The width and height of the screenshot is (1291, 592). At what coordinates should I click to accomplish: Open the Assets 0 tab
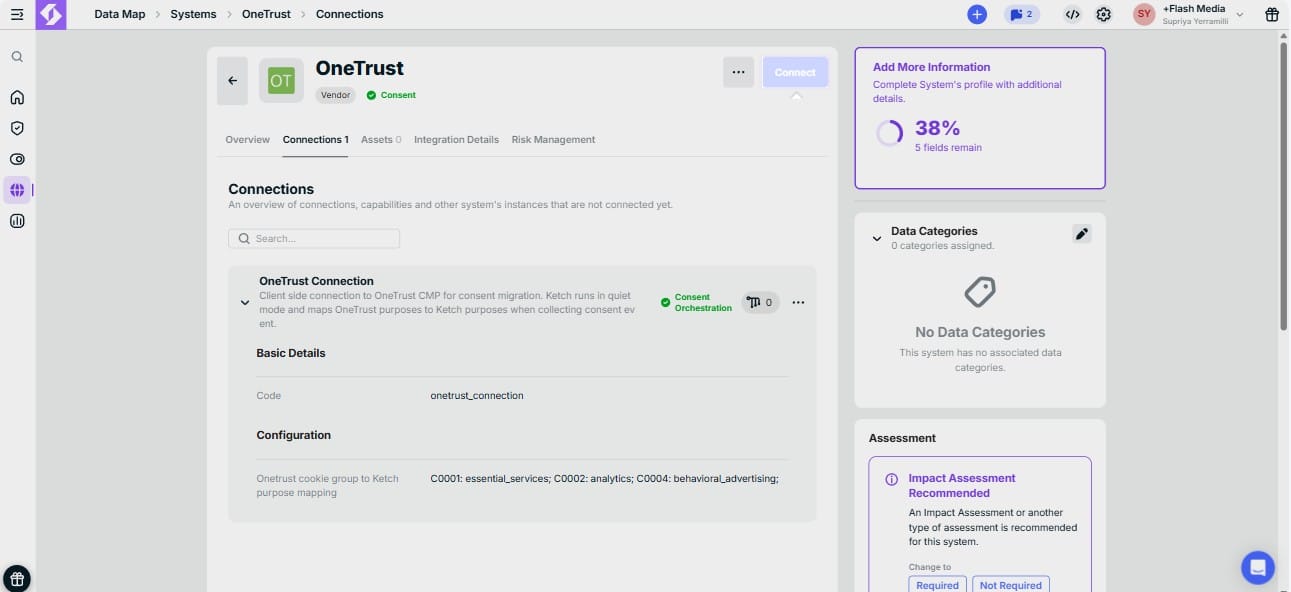click(x=381, y=140)
